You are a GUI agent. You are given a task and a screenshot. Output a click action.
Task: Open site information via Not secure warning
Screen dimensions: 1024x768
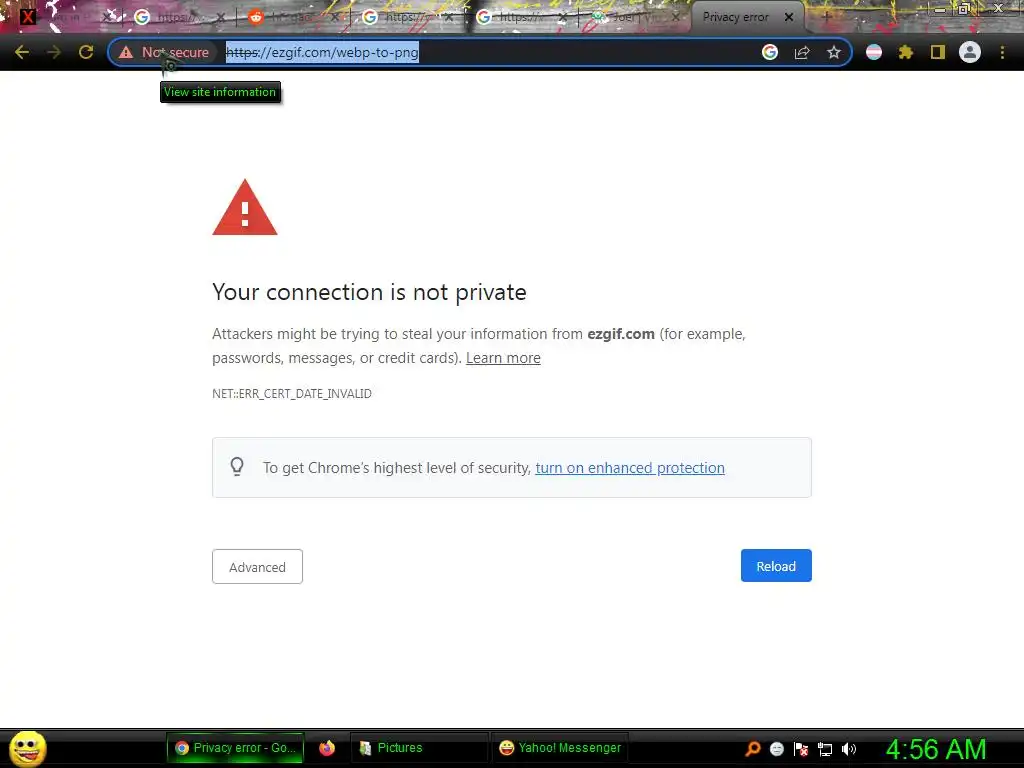164,52
